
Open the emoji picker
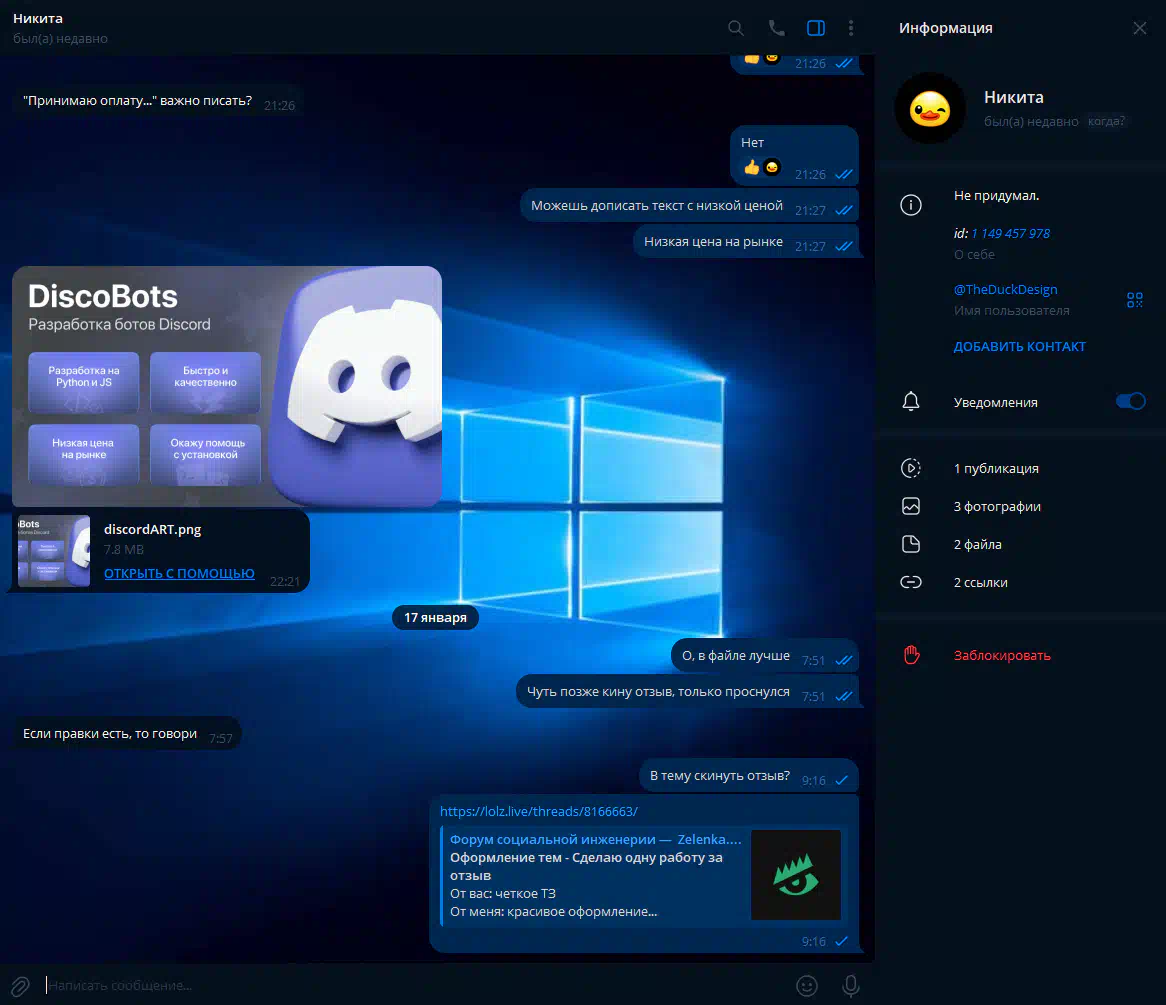coord(807,986)
